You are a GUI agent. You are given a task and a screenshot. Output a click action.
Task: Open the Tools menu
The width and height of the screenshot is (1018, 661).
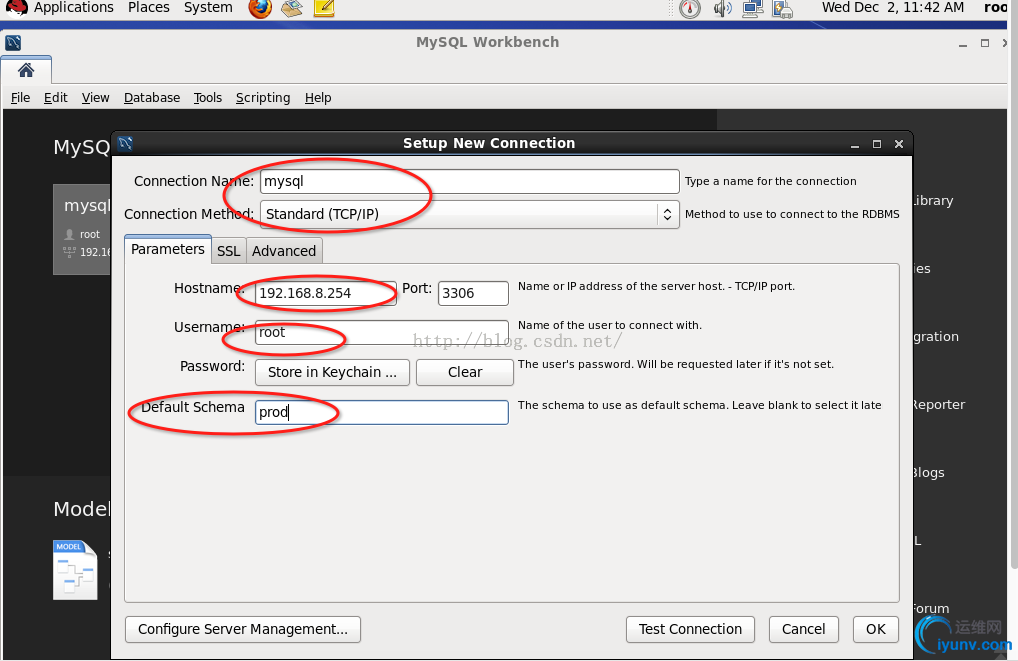(208, 97)
